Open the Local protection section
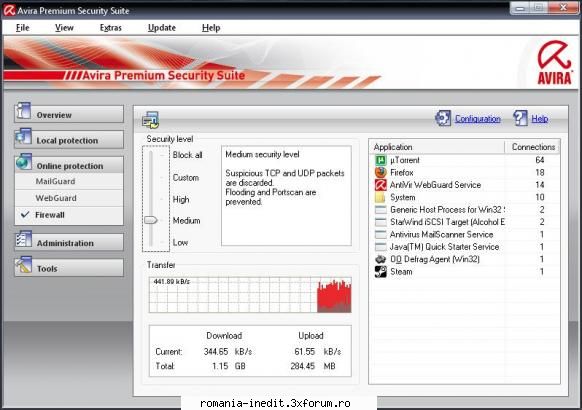This screenshot has height=410, width=582. (x=69, y=140)
